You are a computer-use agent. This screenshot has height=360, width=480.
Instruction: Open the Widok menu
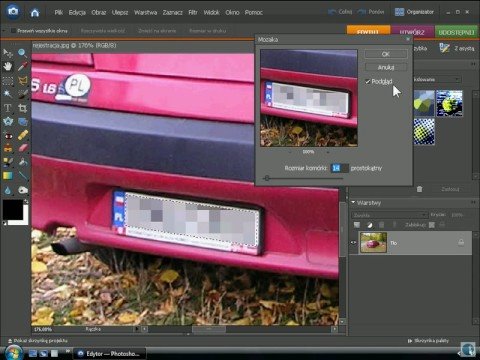(211, 12)
